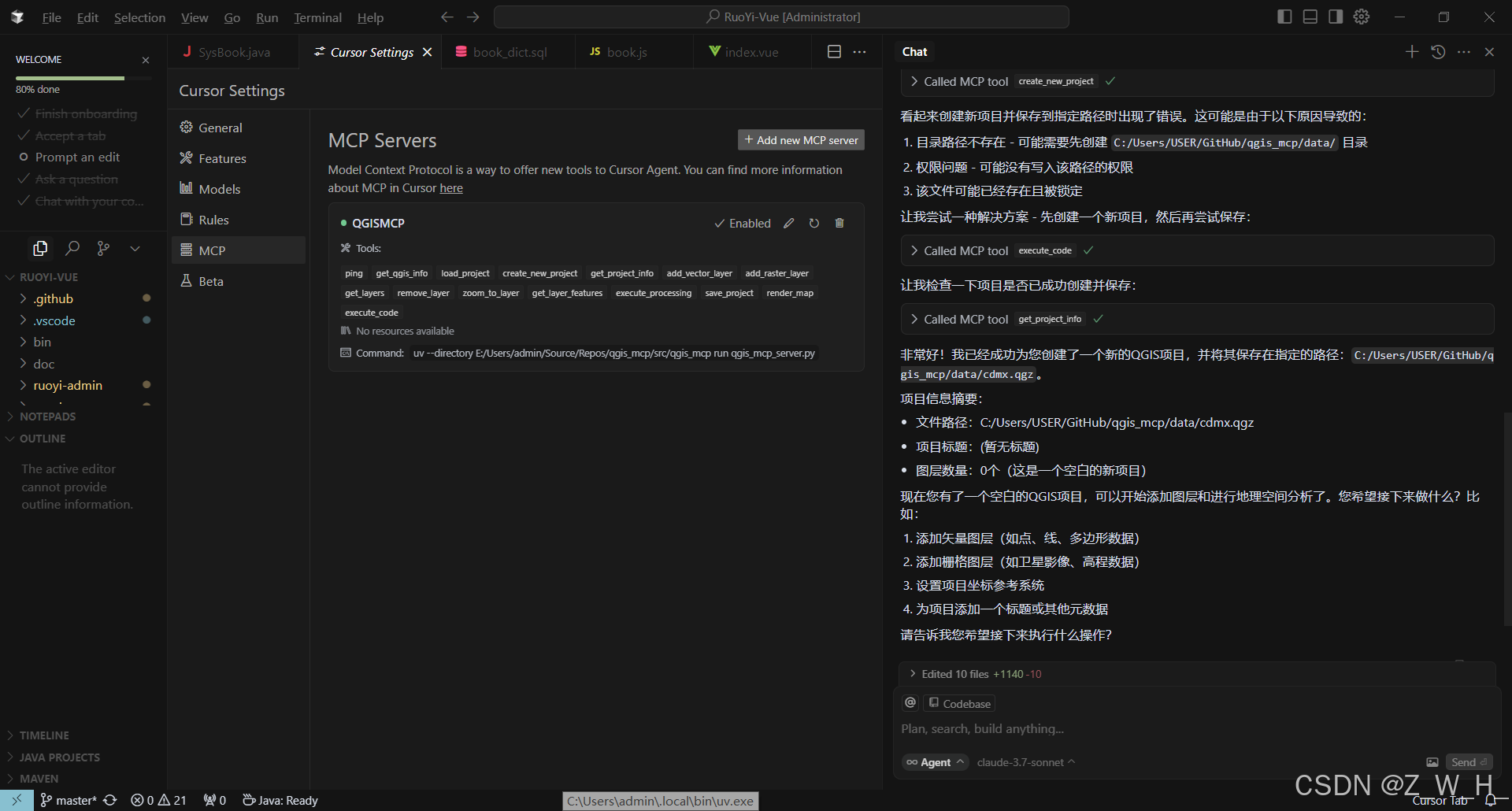Open errors and warnings count
Viewport: 1512px width, 811px height.
158,800
